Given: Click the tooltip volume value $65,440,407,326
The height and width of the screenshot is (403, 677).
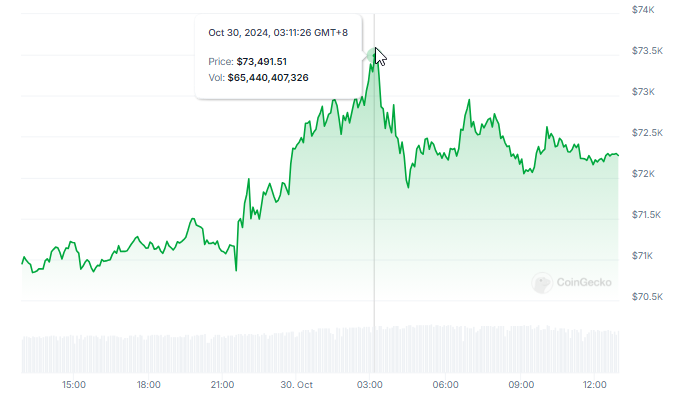Looking at the screenshot, I should [x=268, y=77].
